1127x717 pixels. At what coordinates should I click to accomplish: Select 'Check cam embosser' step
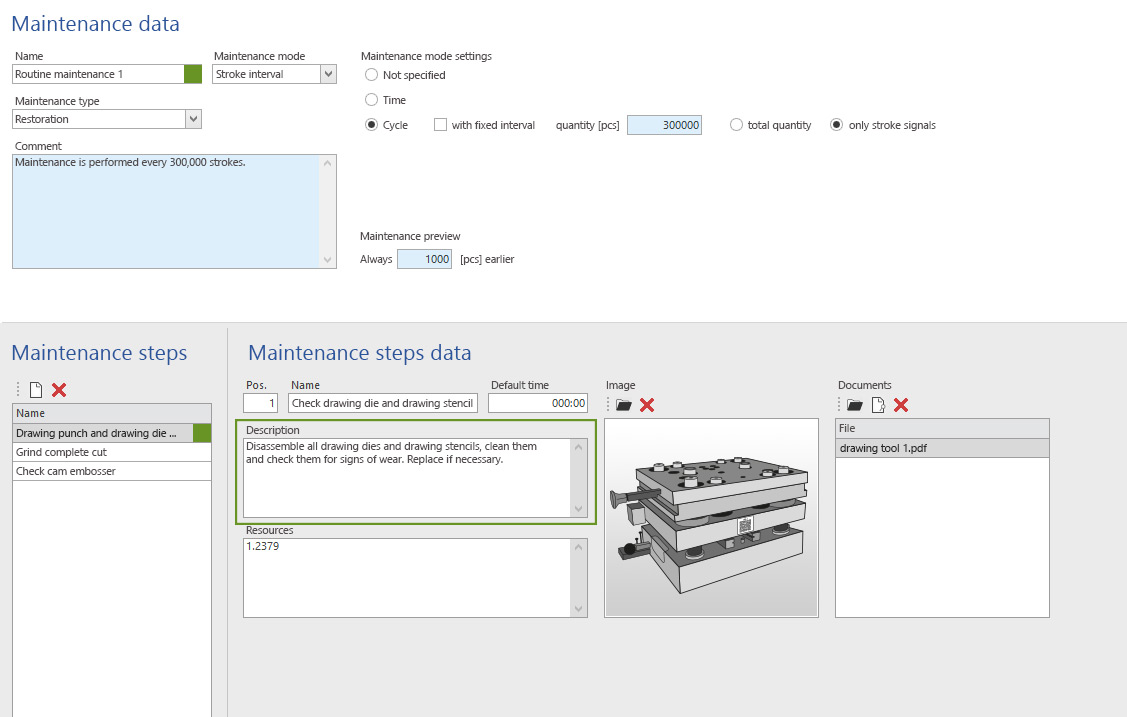coord(66,471)
